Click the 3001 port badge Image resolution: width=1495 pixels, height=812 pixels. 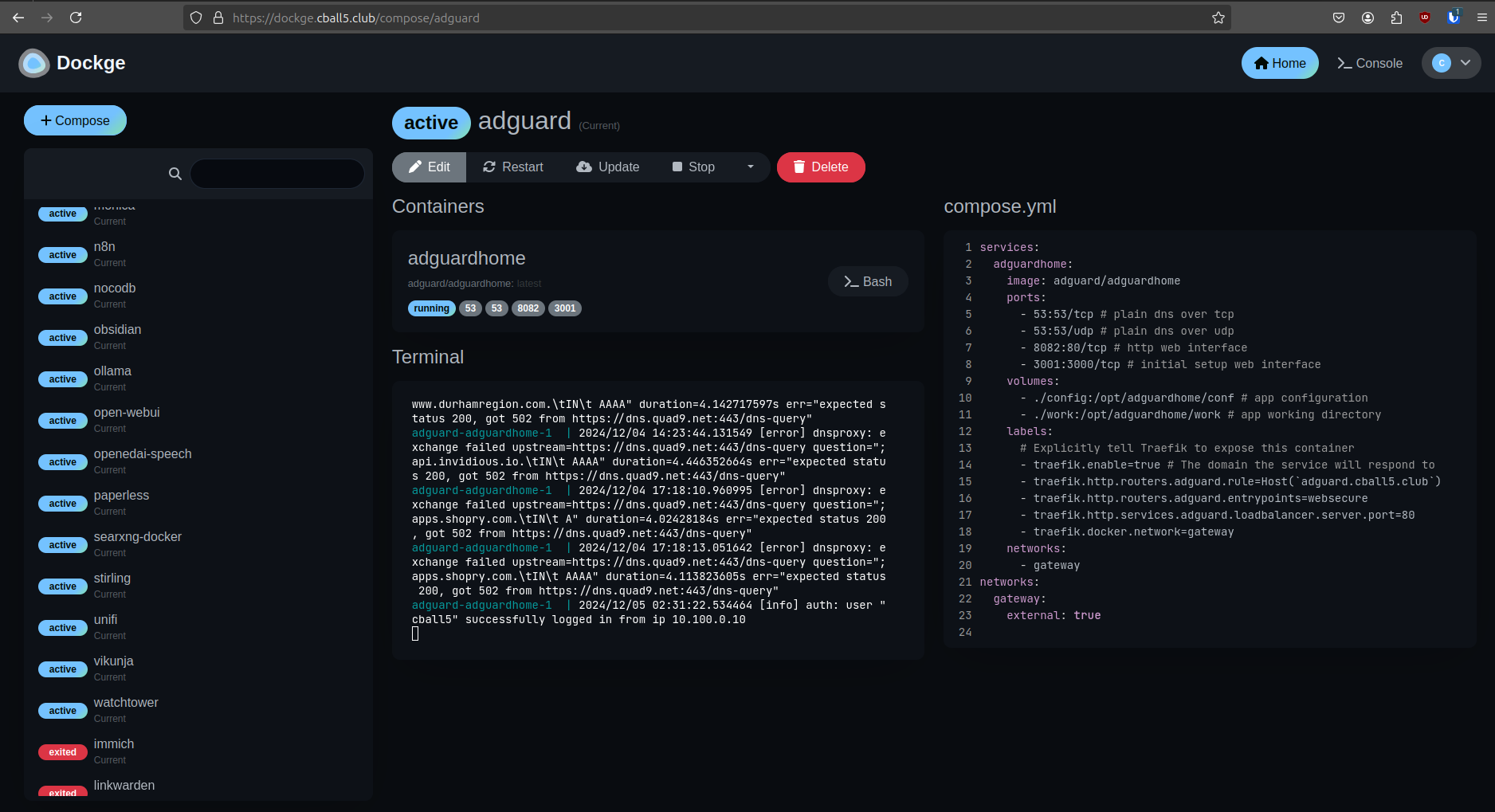[565, 308]
